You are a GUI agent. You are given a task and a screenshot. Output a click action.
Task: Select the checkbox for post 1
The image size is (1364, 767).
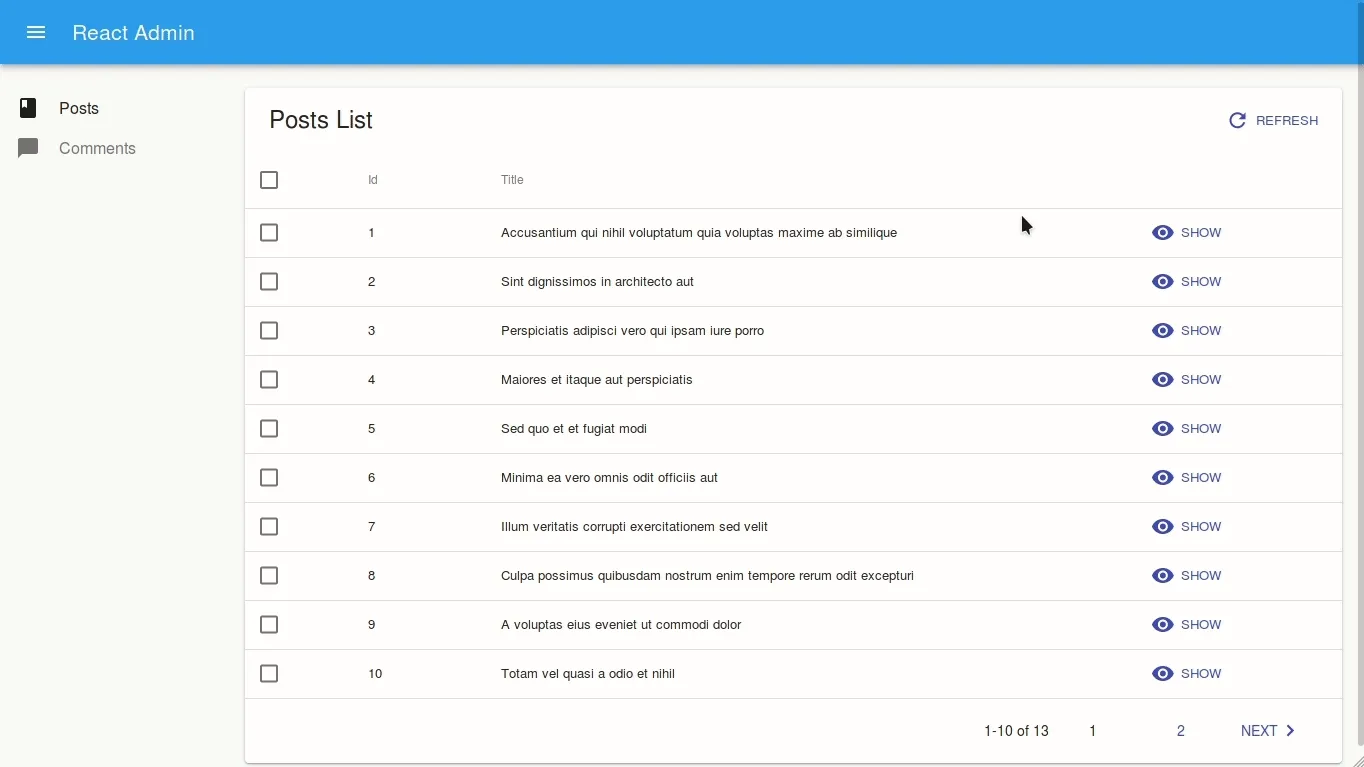click(269, 233)
